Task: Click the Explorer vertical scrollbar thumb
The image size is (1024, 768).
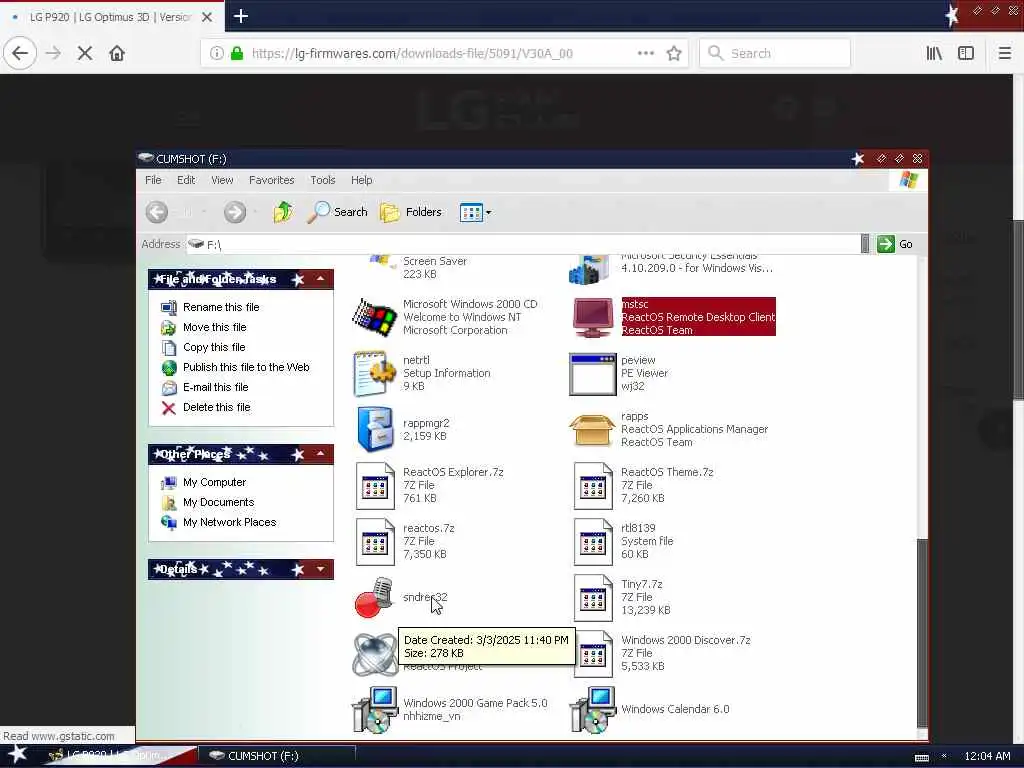Action: [x=921, y=632]
